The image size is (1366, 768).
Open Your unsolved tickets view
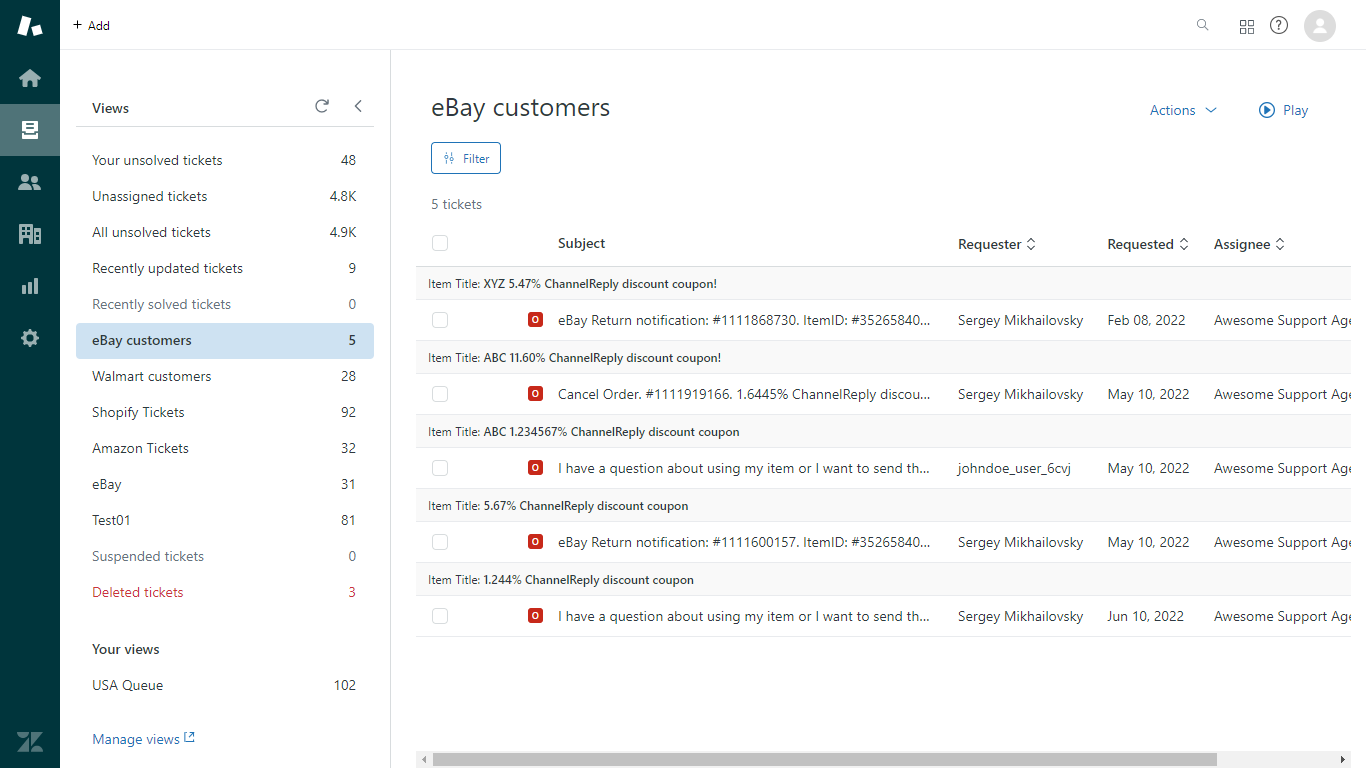coord(225,160)
